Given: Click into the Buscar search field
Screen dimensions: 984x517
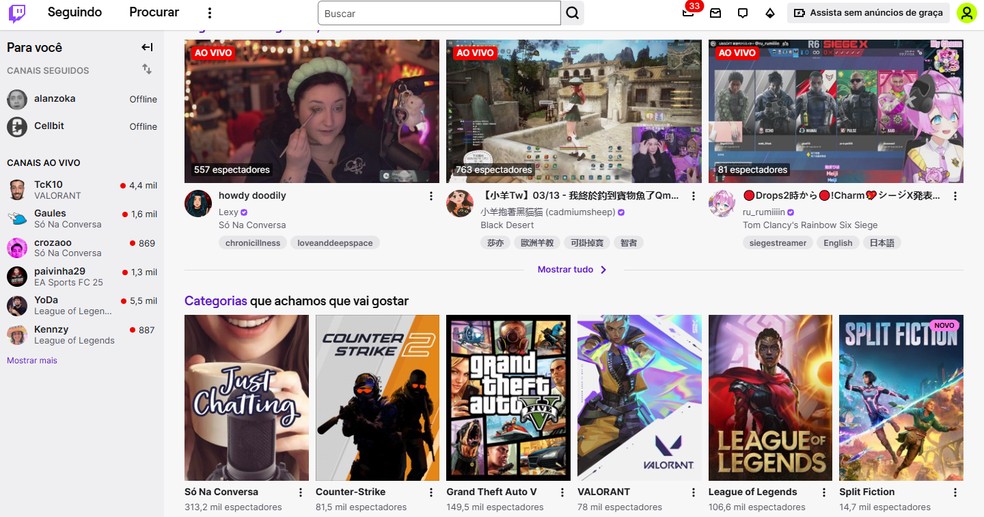Looking at the screenshot, I should (x=439, y=13).
